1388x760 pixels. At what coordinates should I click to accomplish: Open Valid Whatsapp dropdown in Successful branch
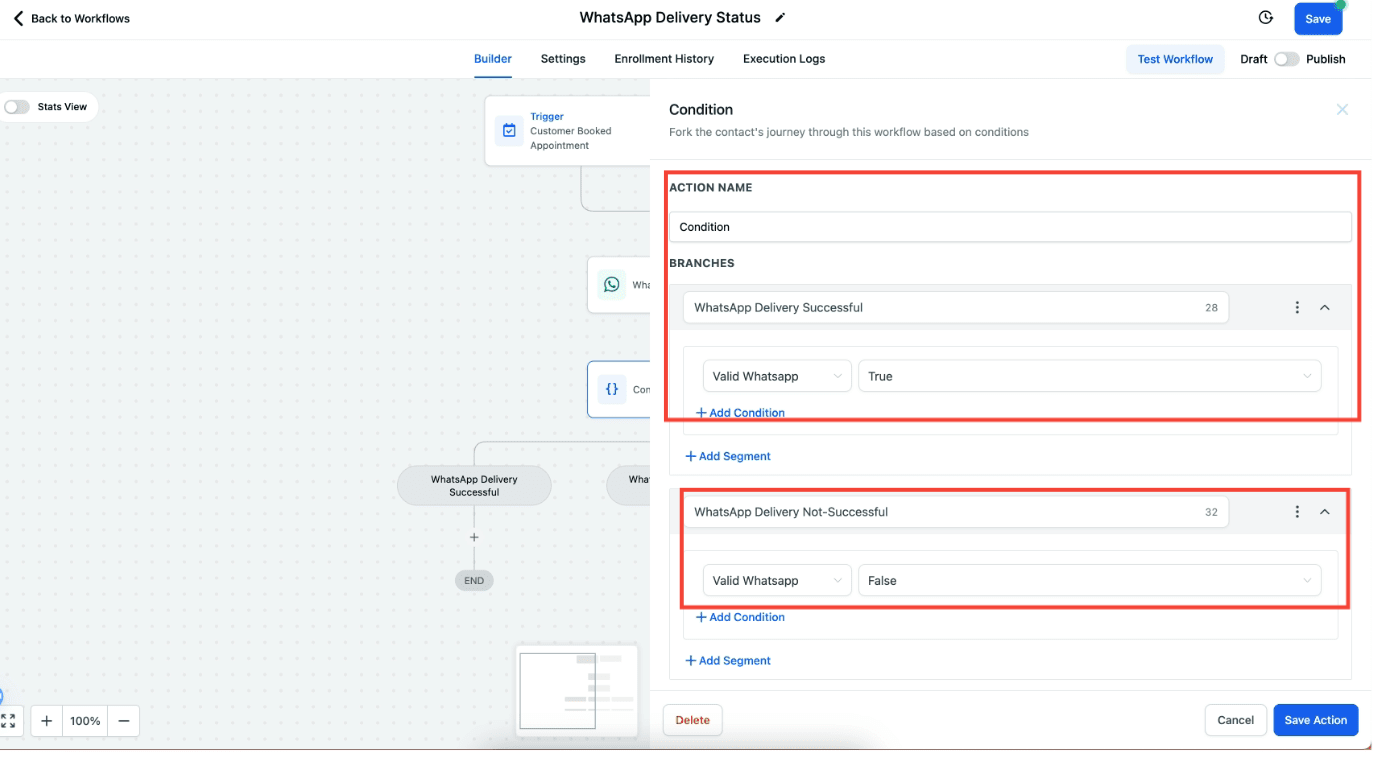[x=777, y=376]
